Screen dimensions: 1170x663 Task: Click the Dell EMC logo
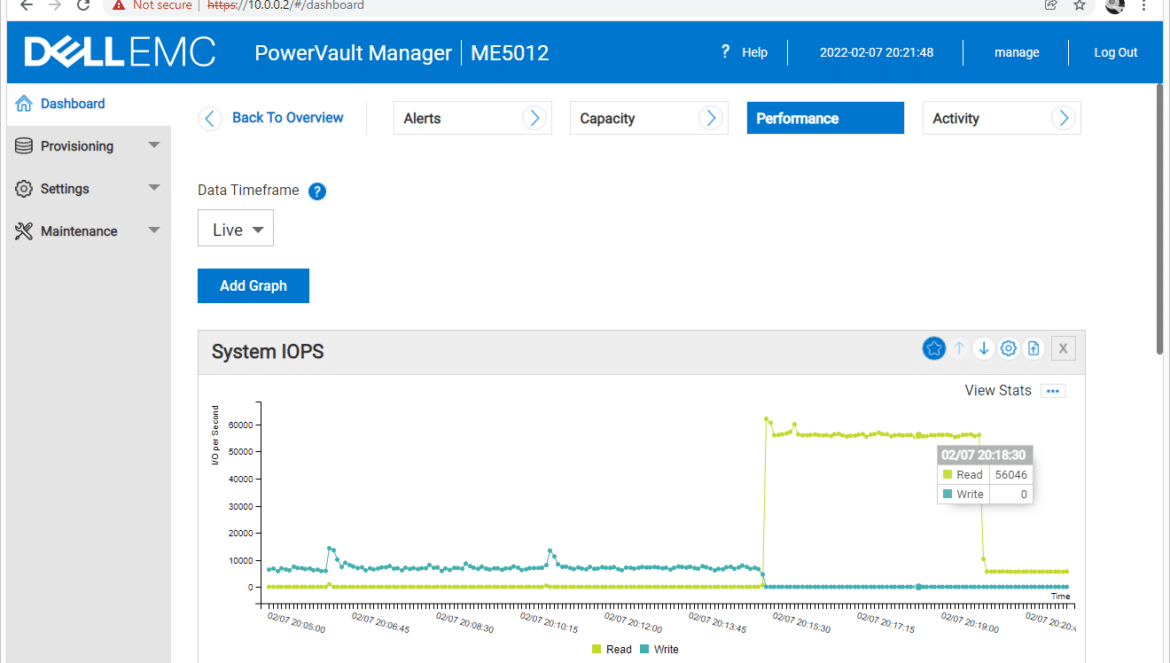pyautogui.click(x=120, y=52)
